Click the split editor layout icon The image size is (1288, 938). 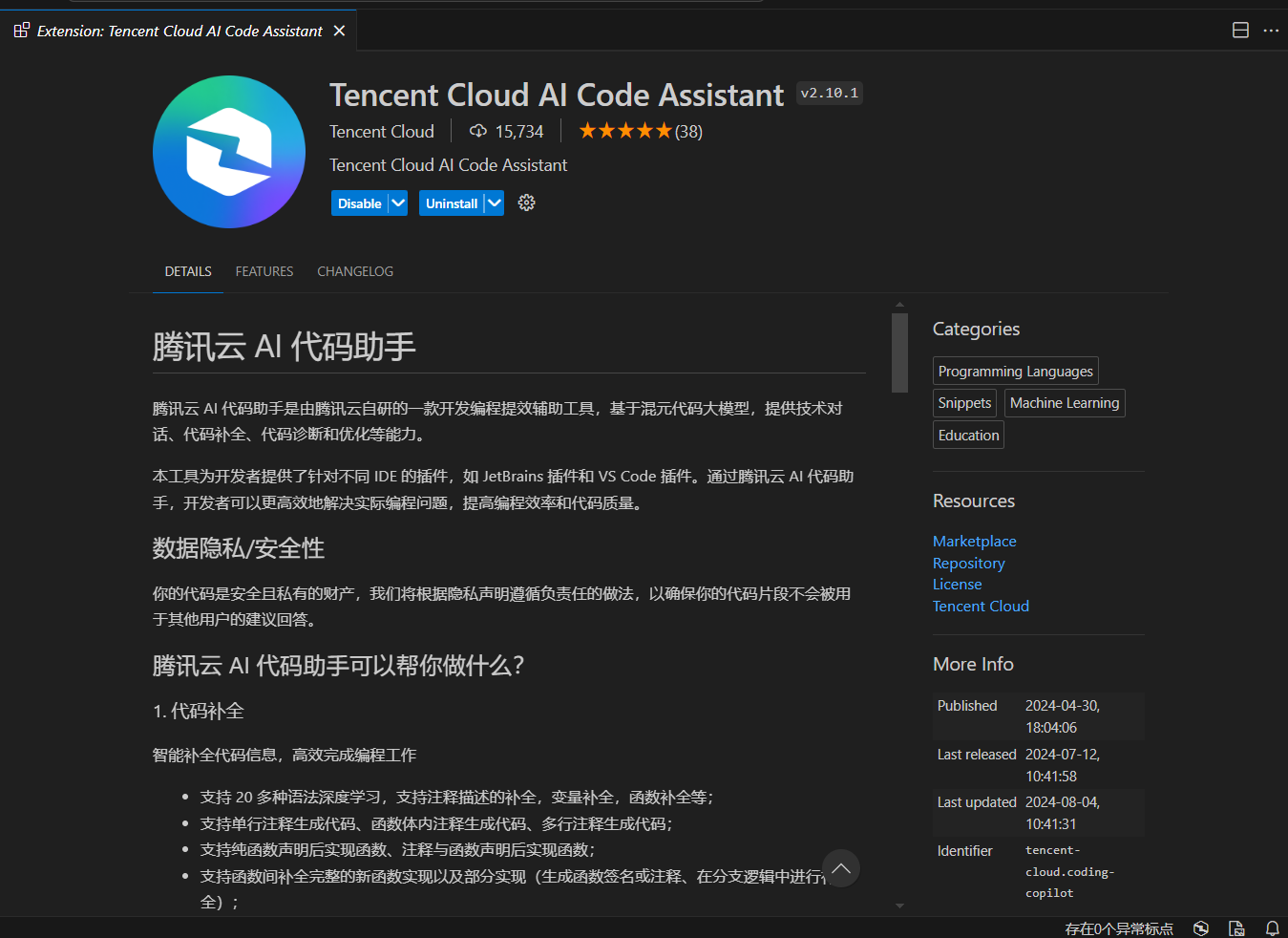(1240, 31)
